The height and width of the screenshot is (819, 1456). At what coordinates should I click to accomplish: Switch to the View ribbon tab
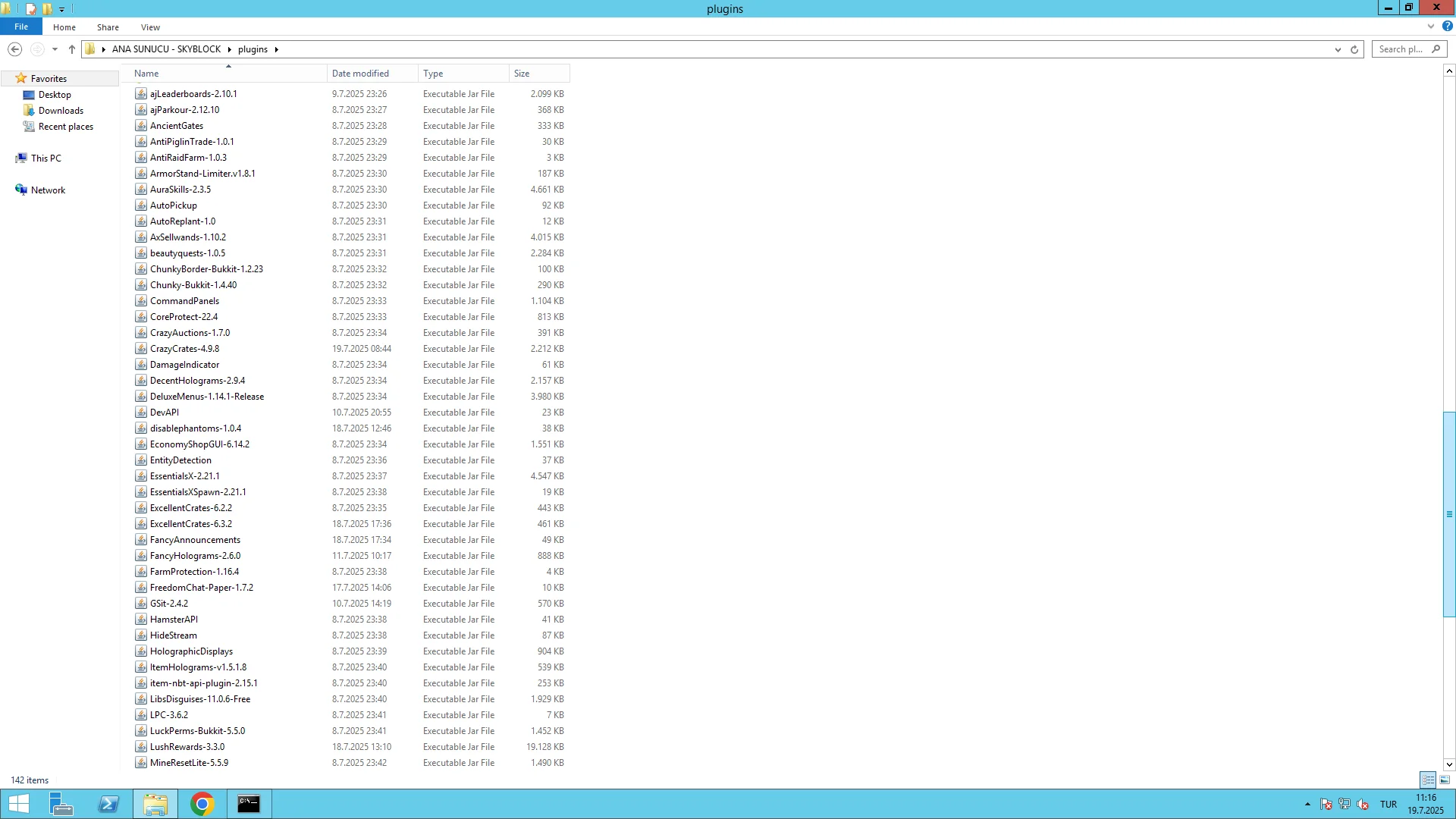[150, 27]
